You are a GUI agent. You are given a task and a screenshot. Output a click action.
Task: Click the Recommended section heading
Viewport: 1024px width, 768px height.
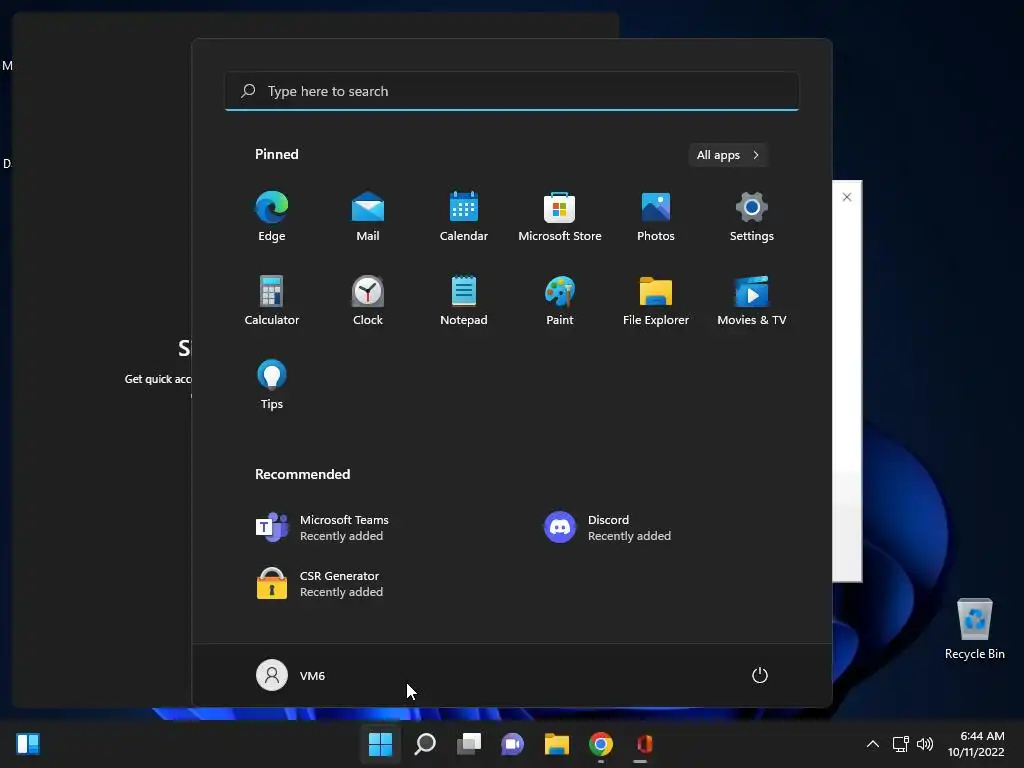click(302, 474)
